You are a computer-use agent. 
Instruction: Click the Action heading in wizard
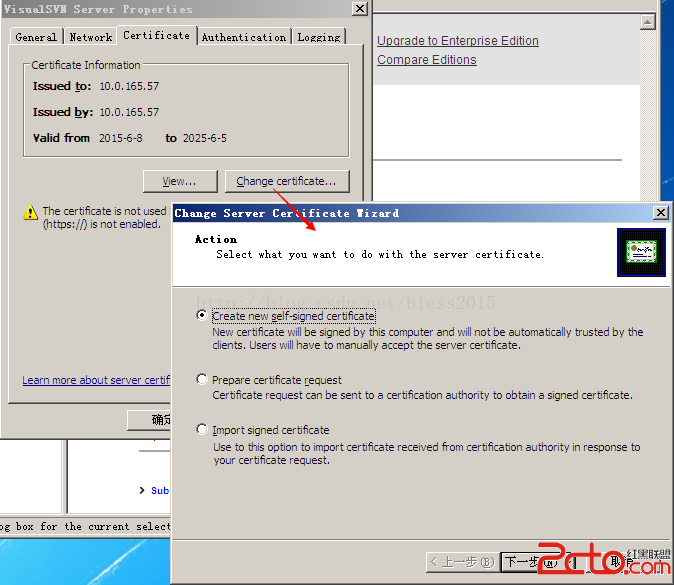coord(216,239)
